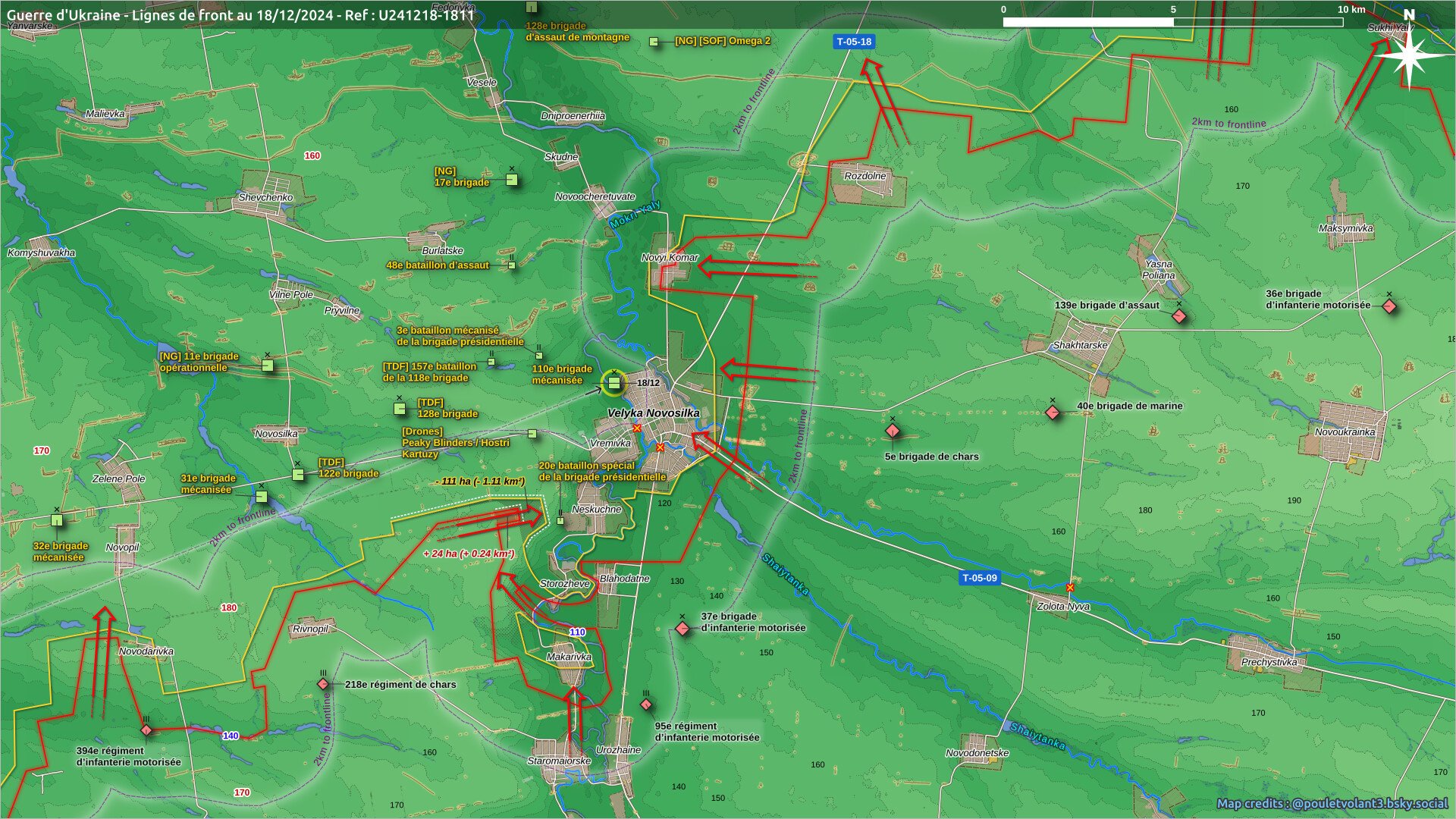Click the Zelene Pole label

[119, 479]
